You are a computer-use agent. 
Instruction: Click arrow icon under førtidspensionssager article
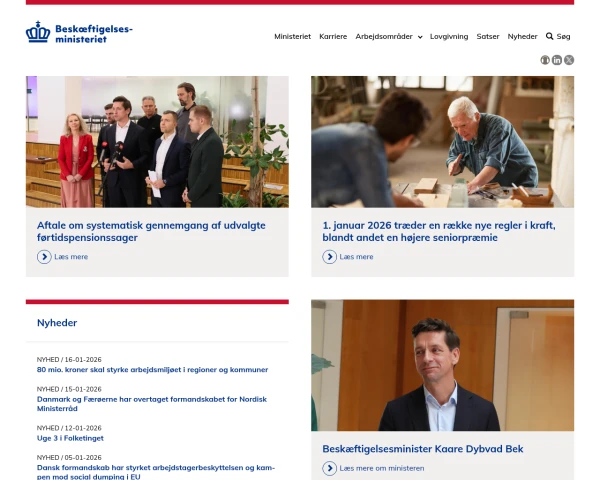click(44, 257)
